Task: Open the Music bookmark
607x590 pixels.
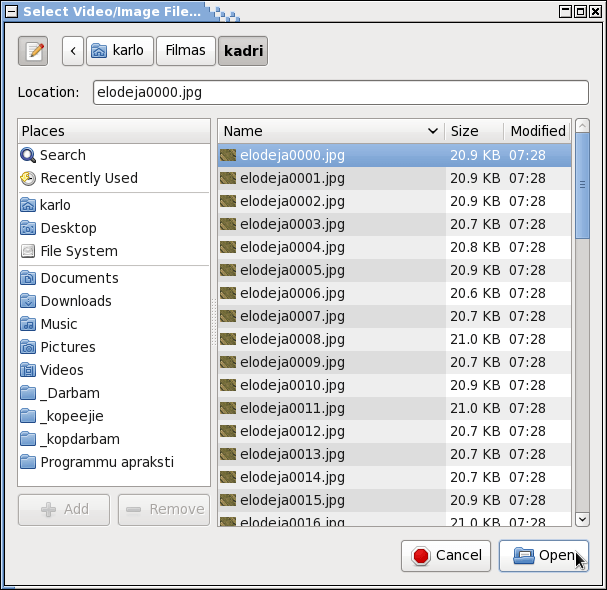Action: [x=114, y=324]
